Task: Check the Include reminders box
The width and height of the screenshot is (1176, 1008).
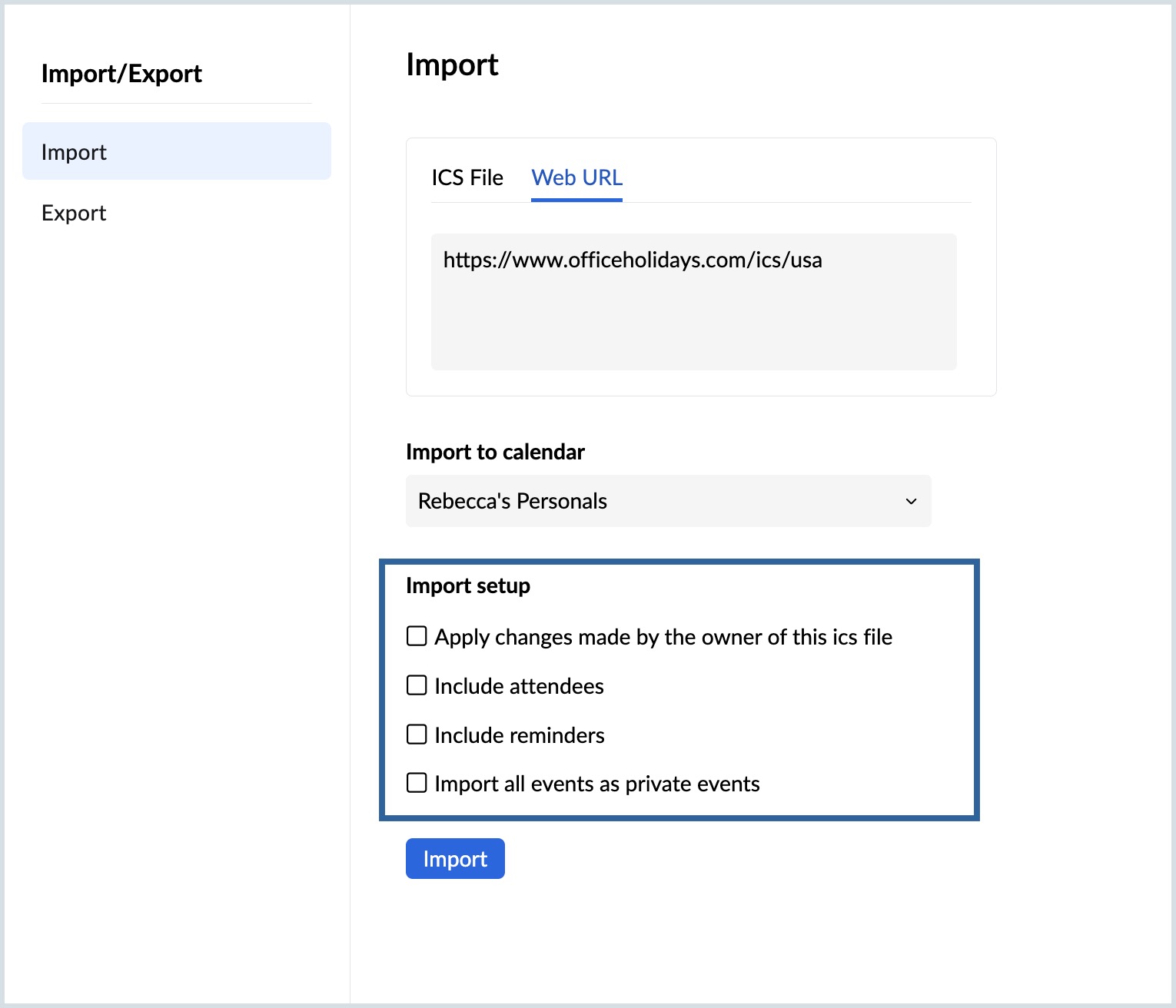Action: (417, 734)
